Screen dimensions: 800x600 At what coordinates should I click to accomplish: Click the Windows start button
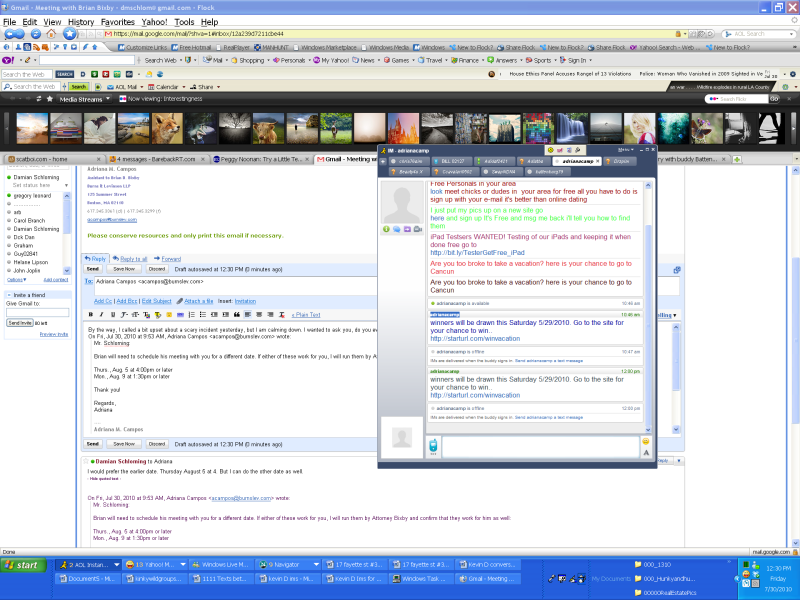23,565
